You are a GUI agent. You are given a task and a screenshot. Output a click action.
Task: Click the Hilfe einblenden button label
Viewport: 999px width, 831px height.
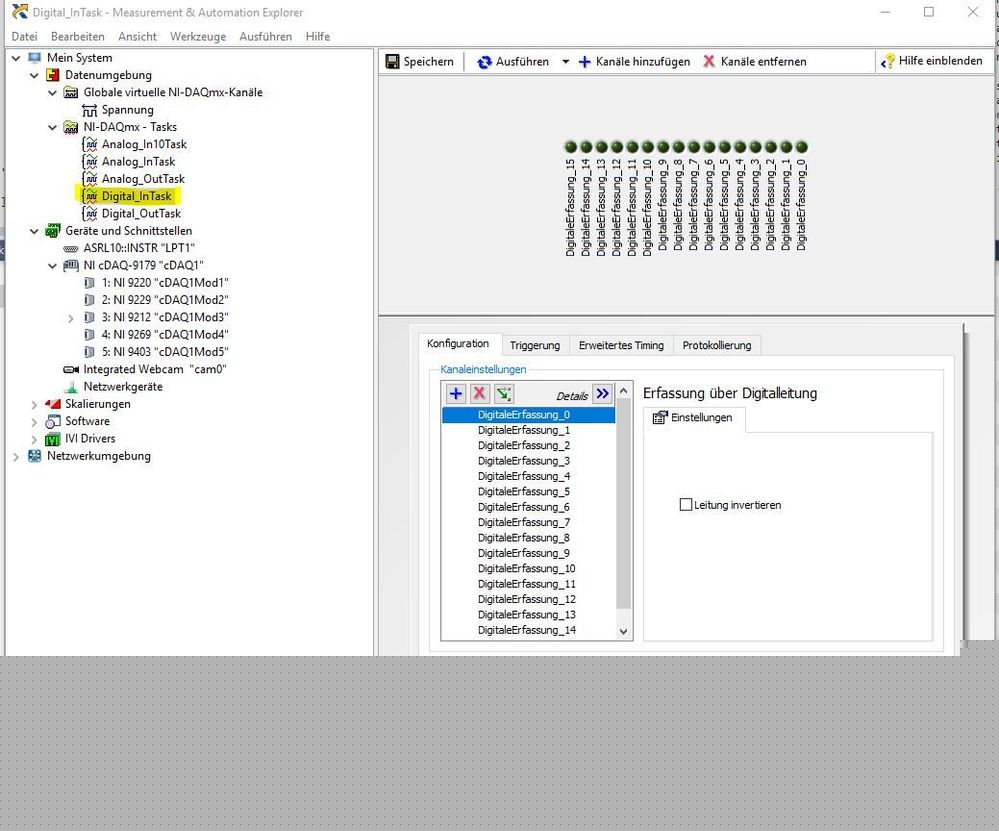(x=940, y=61)
